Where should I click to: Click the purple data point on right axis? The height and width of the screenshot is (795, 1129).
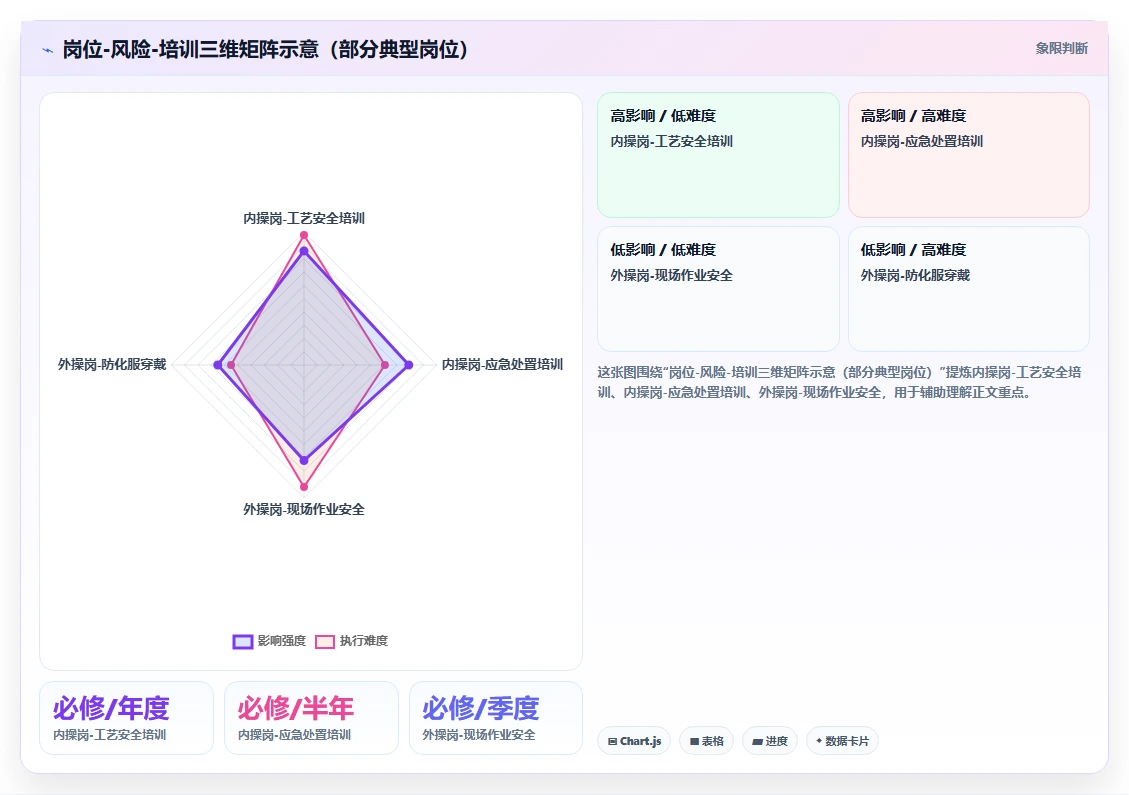(409, 365)
